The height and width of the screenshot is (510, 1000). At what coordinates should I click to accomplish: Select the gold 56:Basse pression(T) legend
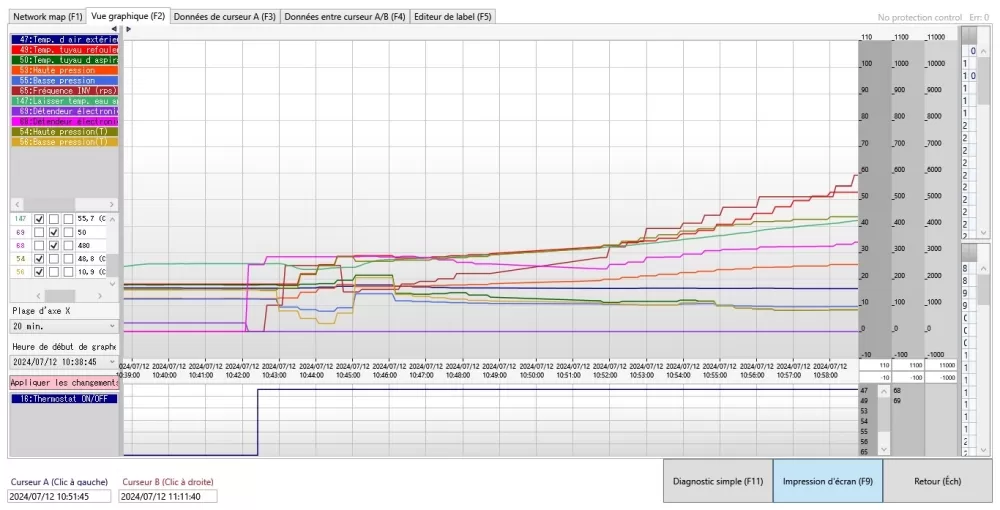click(x=65, y=142)
